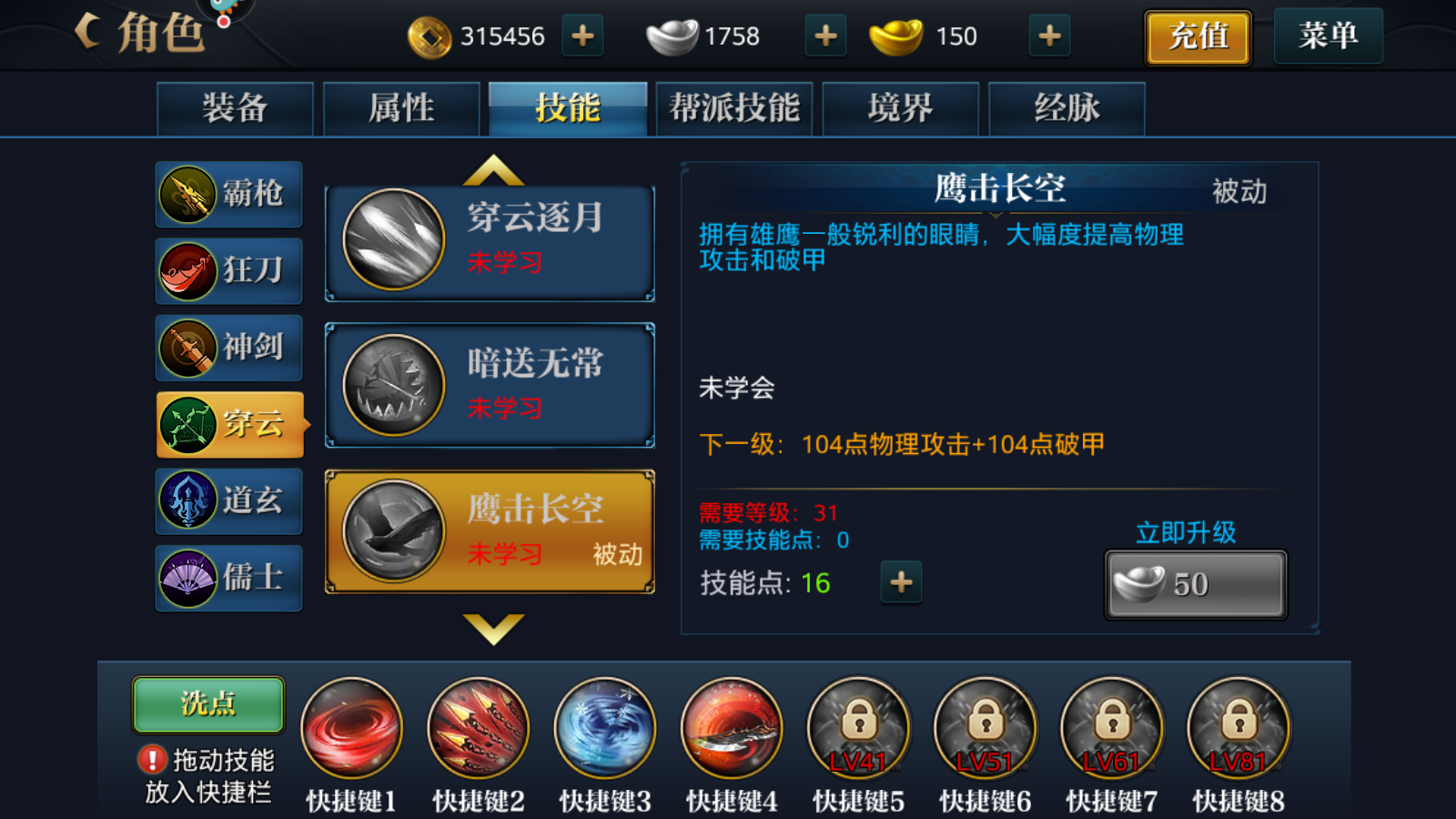This screenshot has height=819, width=1456.
Task: Switch to the 经脉 tab
Action: (x=1067, y=109)
